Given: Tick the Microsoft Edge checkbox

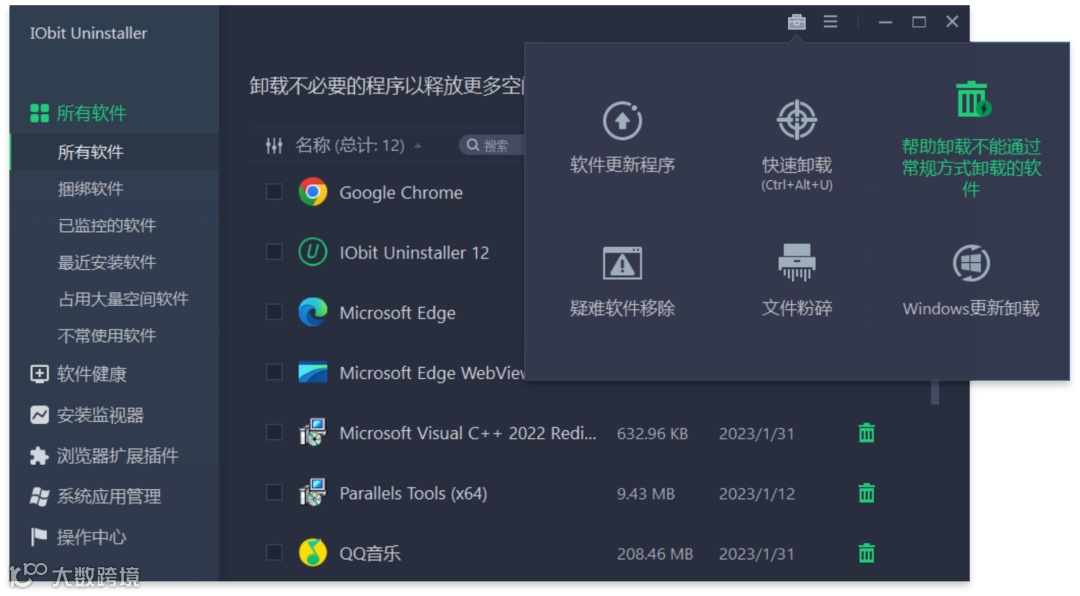Looking at the screenshot, I should (274, 311).
